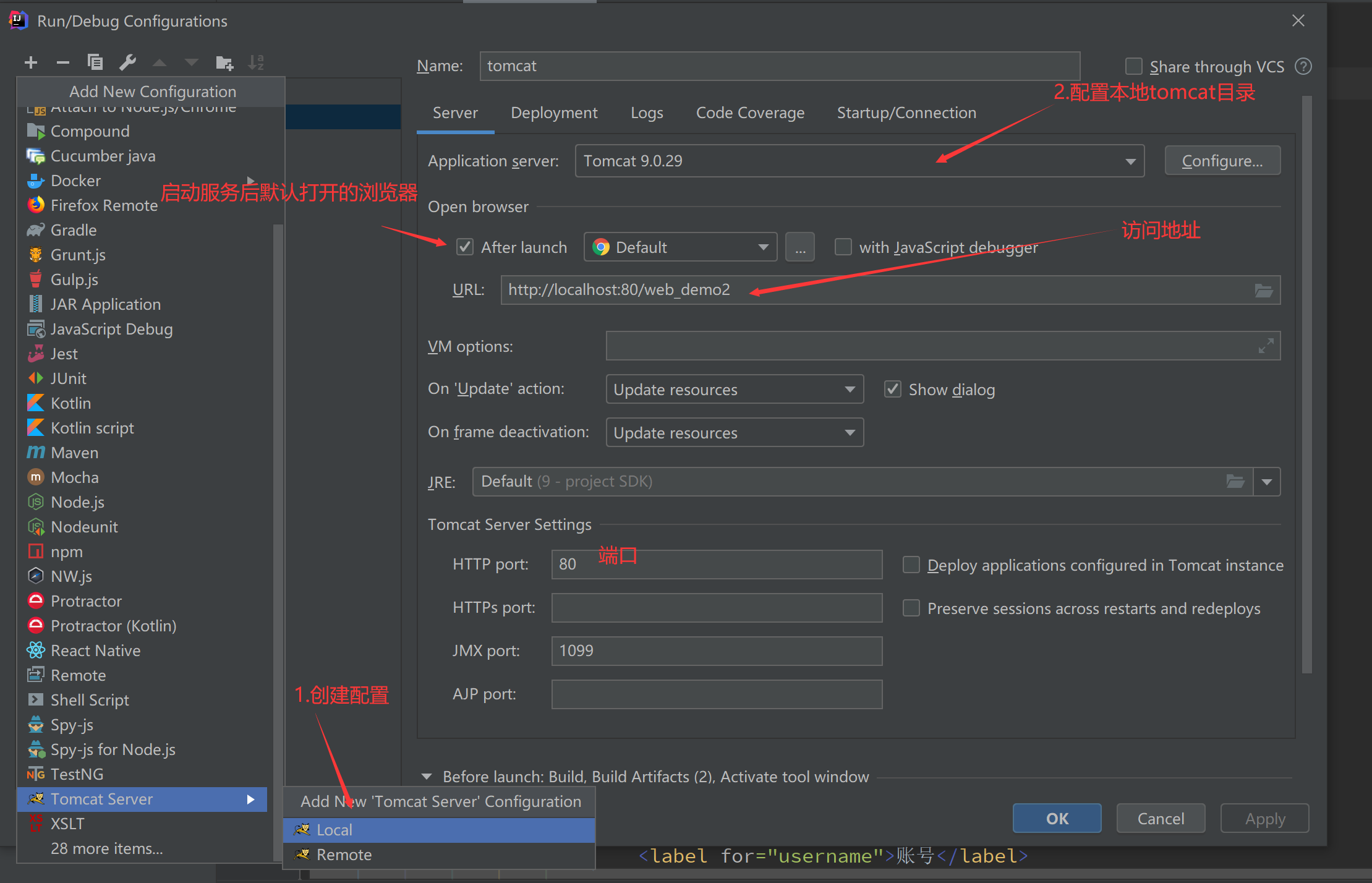Click the VM options input field
This screenshot has width=1372, height=883.
[x=943, y=346]
